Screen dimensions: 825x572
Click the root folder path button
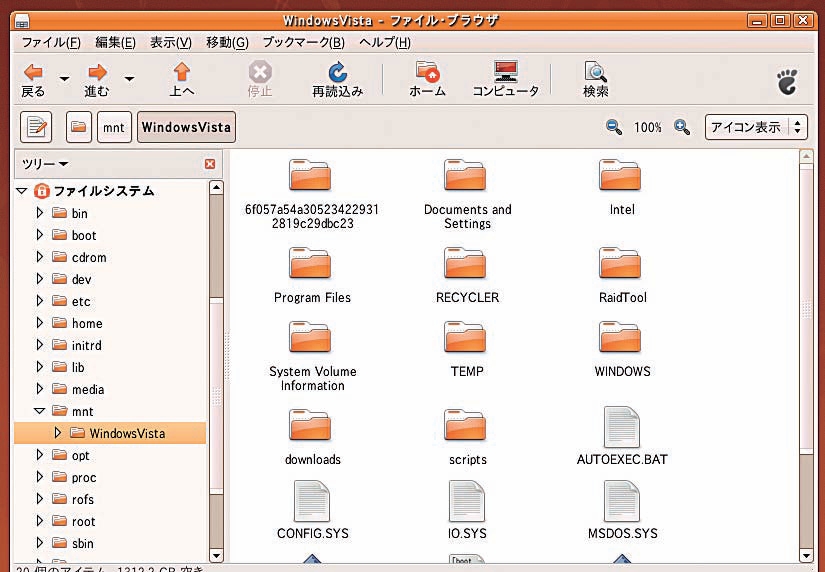[x=79, y=127]
